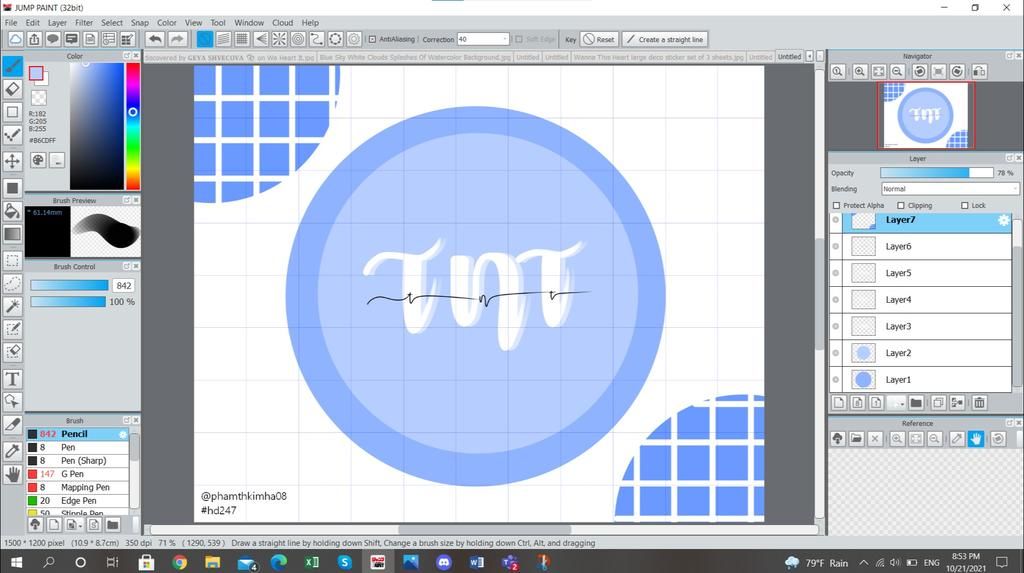The width and height of the screenshot is (1024, 573).
Task: Open the Snap menu
Action: coord(140,22)
